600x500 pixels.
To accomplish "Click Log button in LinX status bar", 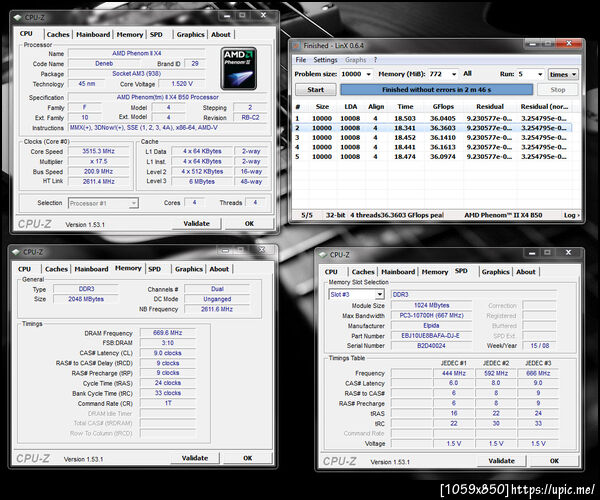I will click(x=571, y=215).
